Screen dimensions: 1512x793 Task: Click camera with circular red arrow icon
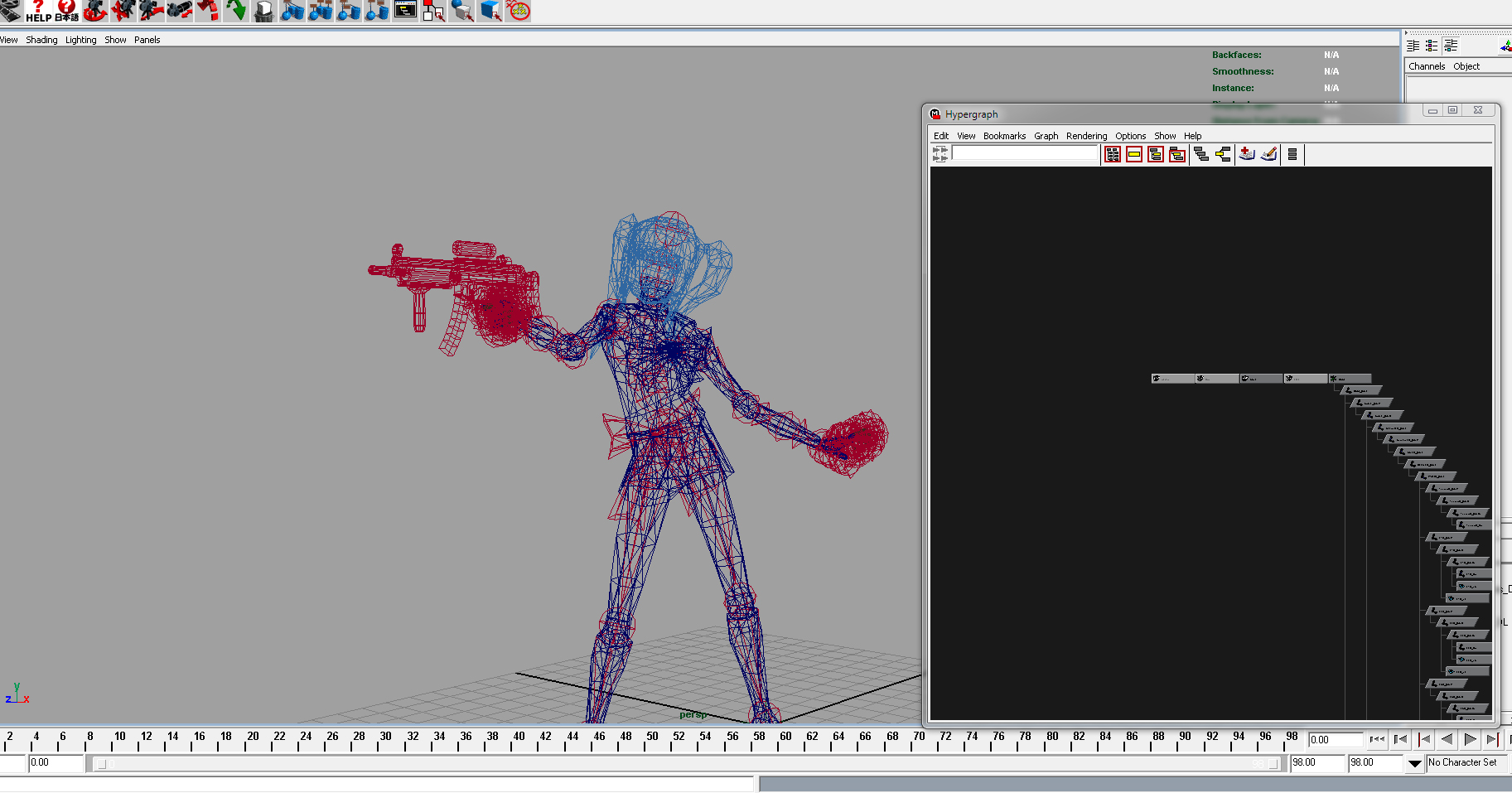point(94,11)
